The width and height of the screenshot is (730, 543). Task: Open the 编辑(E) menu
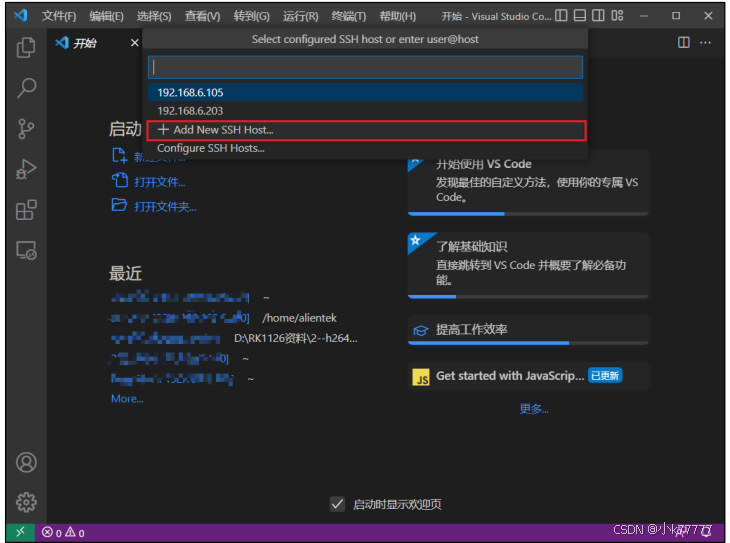pos(107,16)
